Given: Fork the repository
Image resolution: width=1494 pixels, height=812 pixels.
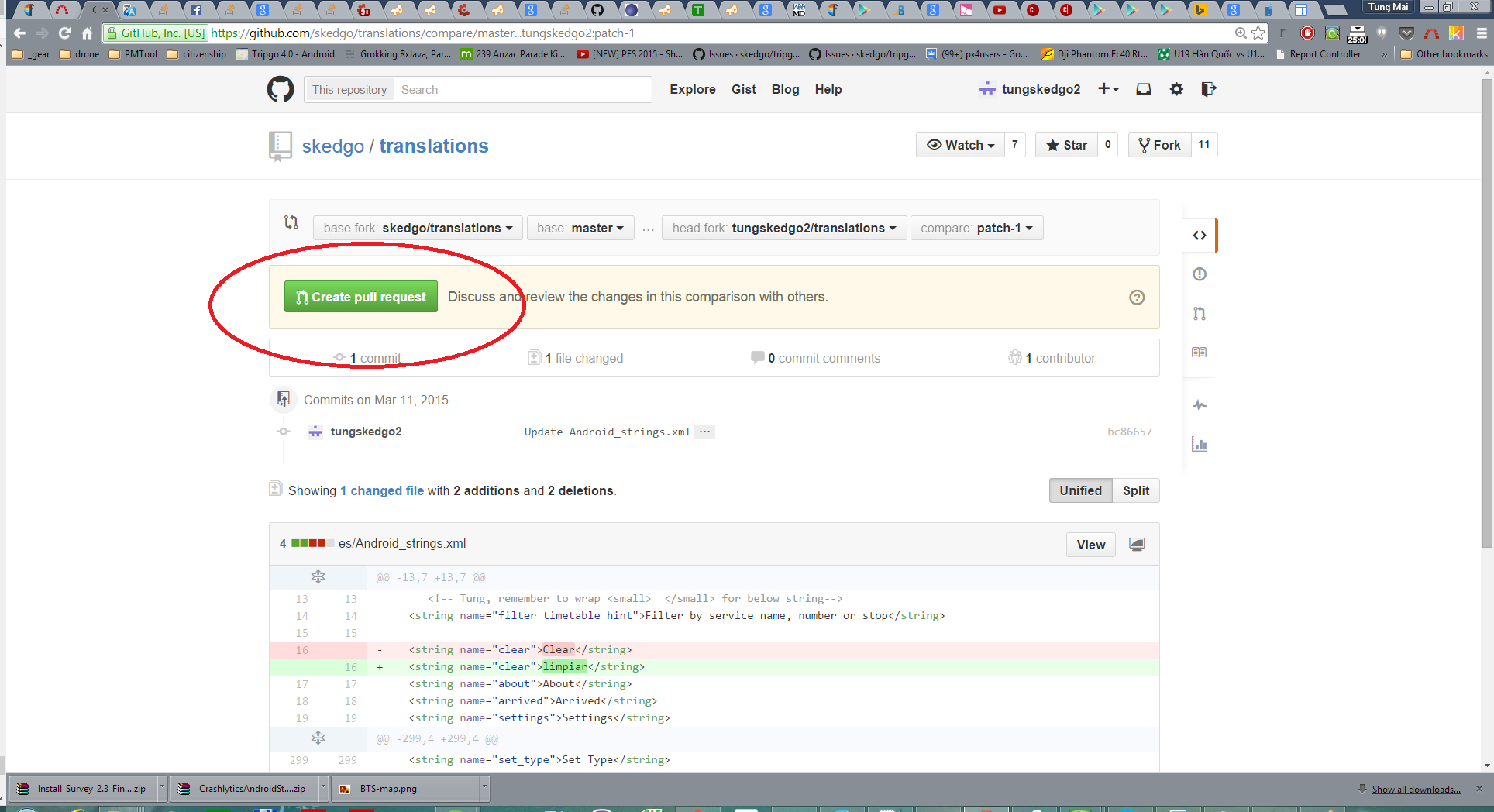Looking at the screenshot, I should click(1159, 145).
